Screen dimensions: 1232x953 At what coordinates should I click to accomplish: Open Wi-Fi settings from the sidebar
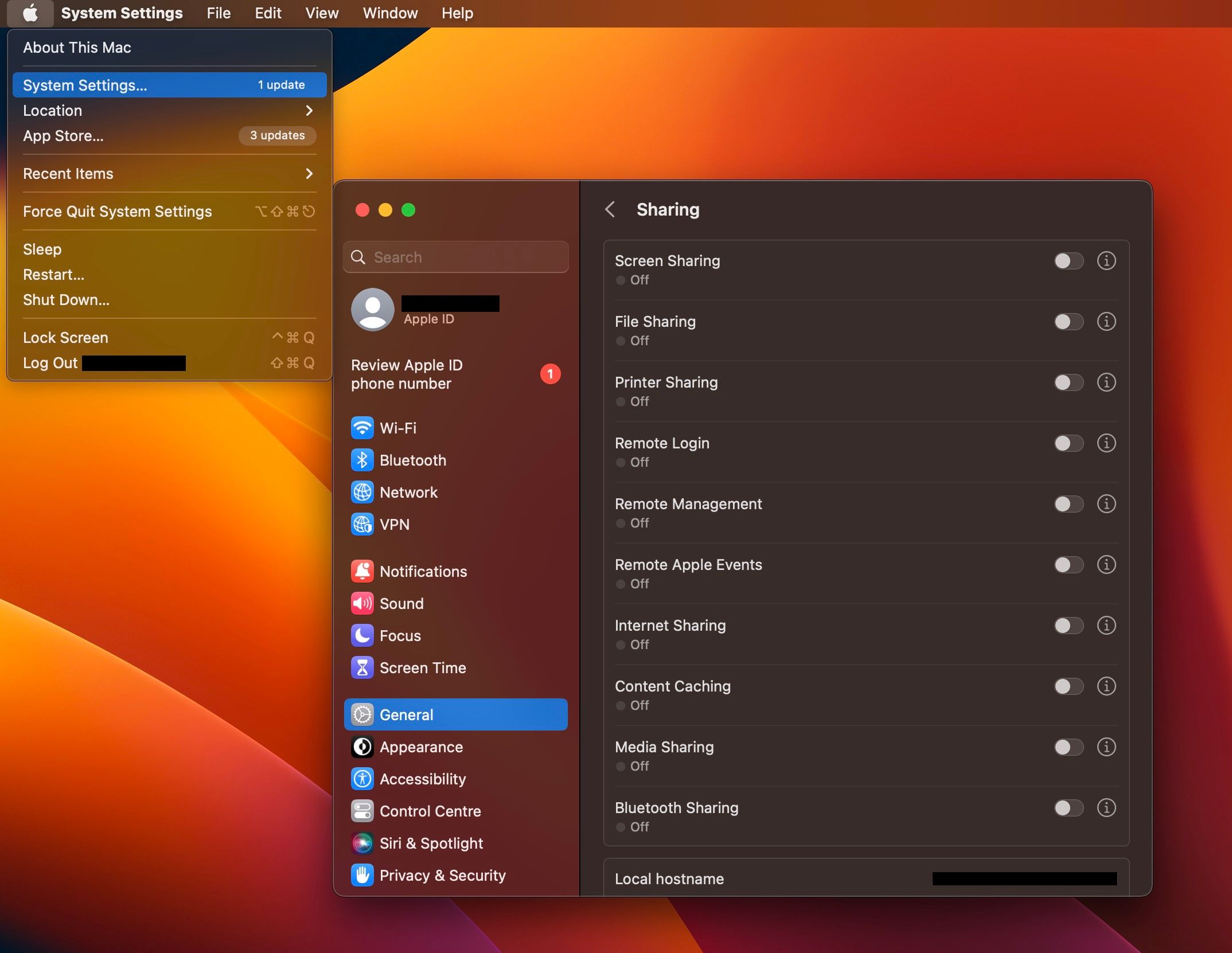click(x=397, y=428)
